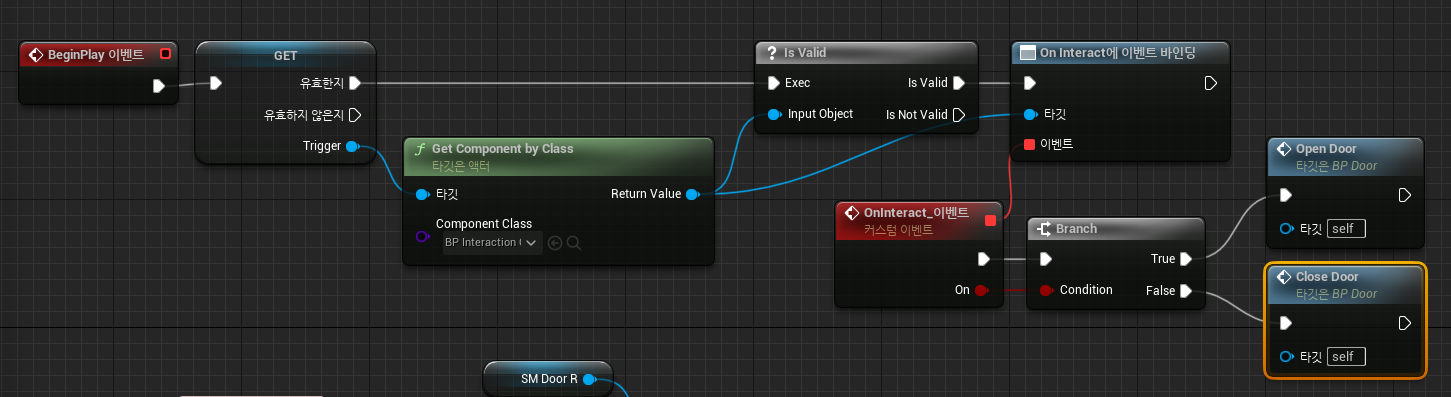
Task: Click the Condition pin on Branch
Action: 1045,290
